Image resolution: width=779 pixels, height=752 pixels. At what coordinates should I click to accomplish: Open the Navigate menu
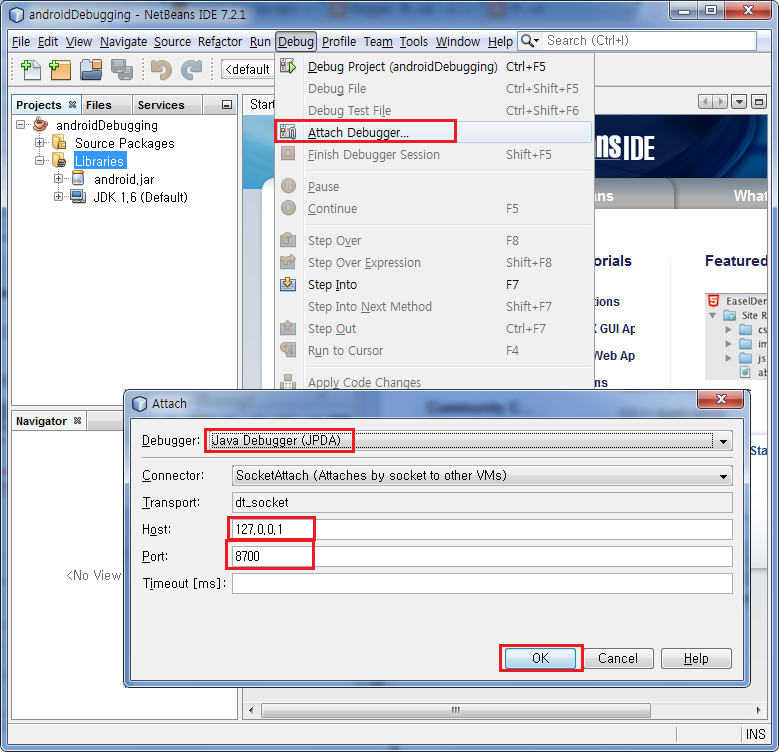[x=123, y=42]
